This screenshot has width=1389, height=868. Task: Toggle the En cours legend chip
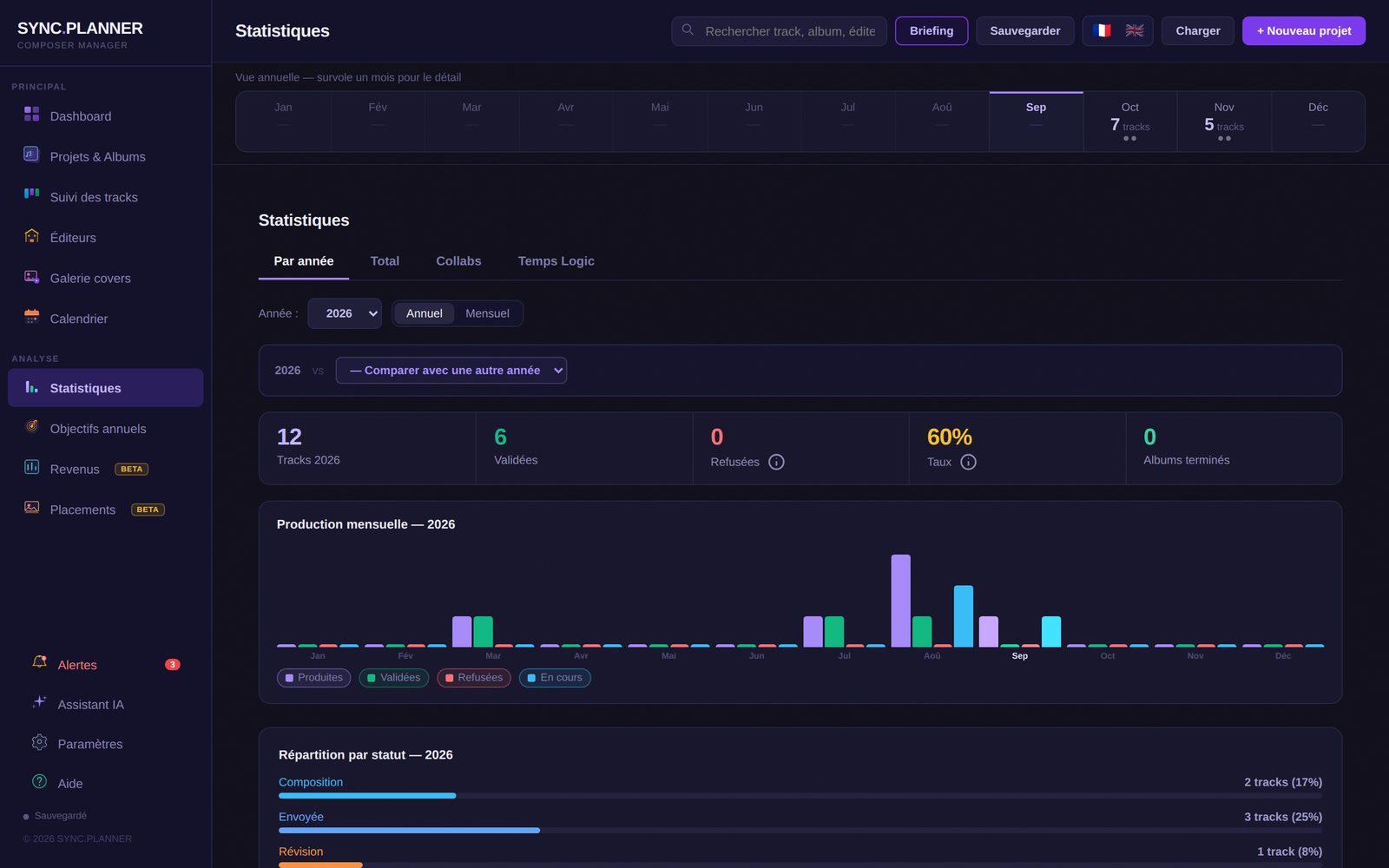point(555,678)
